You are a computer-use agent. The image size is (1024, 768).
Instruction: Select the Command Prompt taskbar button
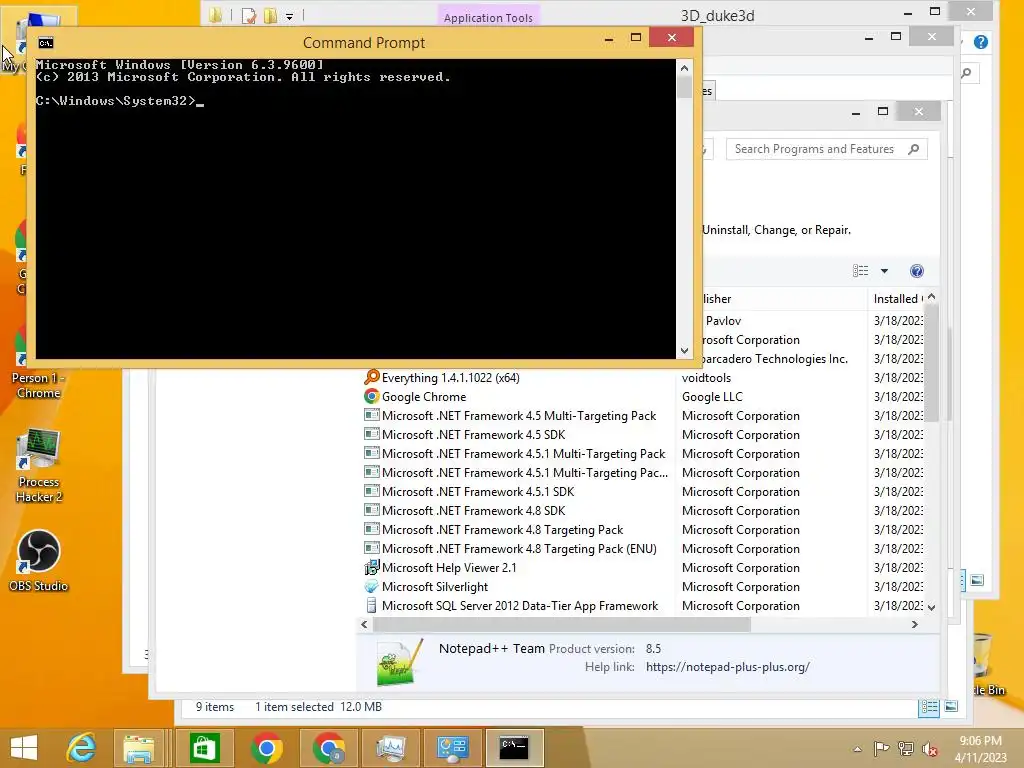click(514, 748)
